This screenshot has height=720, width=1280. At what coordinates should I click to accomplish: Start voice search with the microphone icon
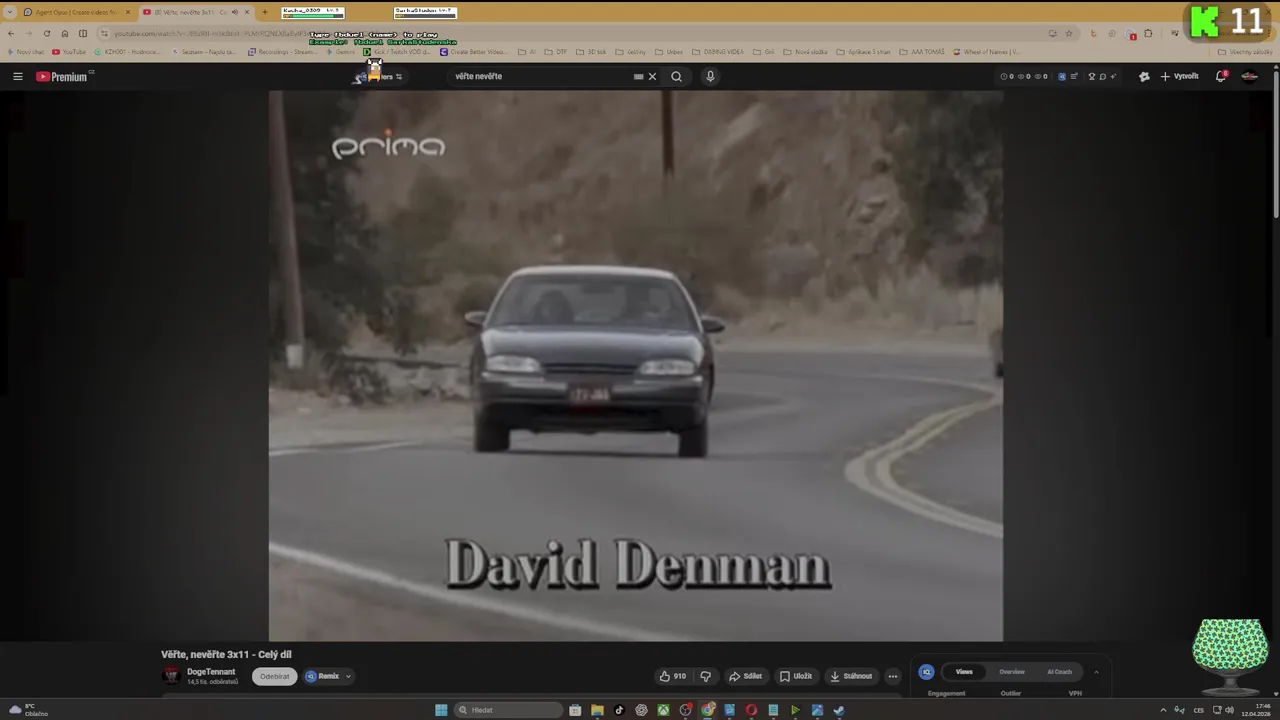(x=710, y=76)
